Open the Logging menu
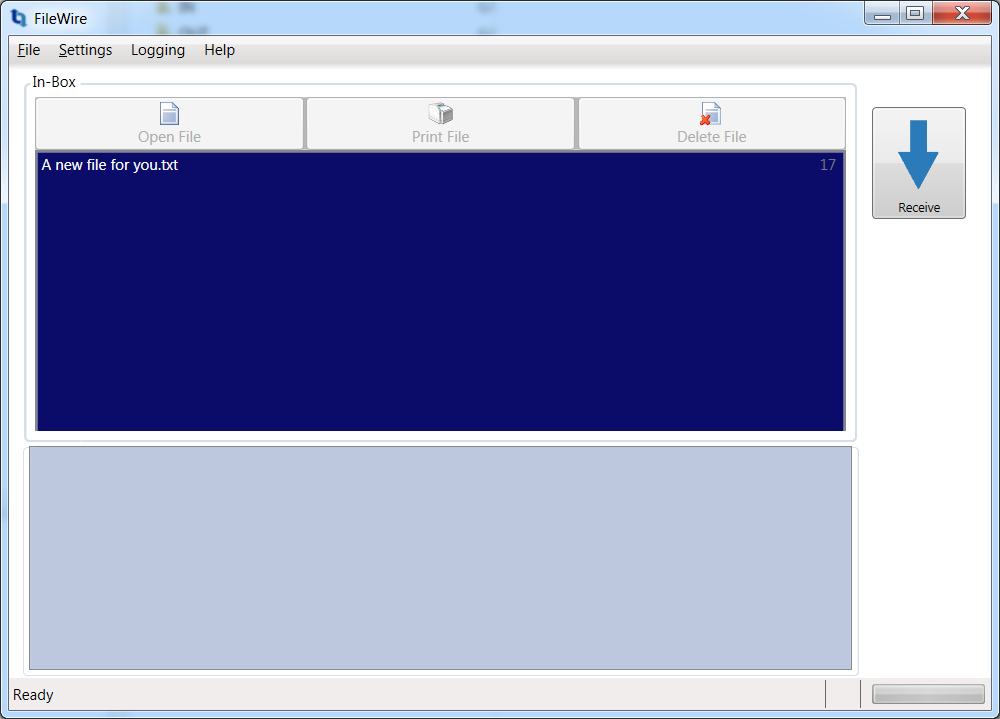 tap(158, 50)
